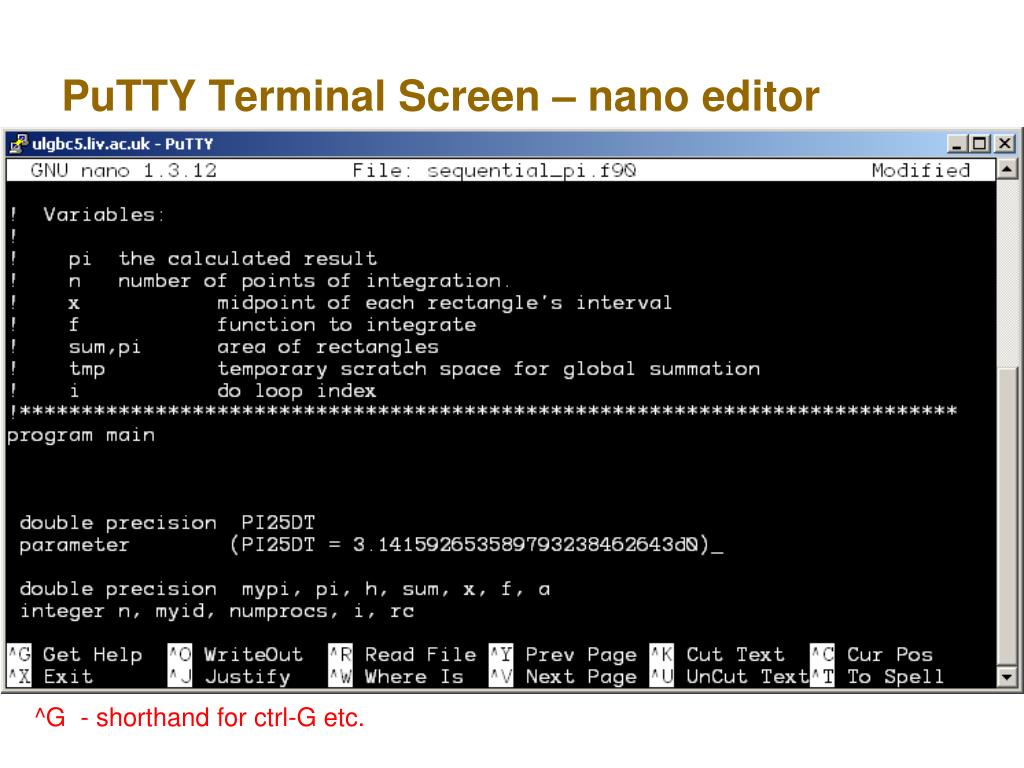Click the ^J Justify shortcut

229,677
